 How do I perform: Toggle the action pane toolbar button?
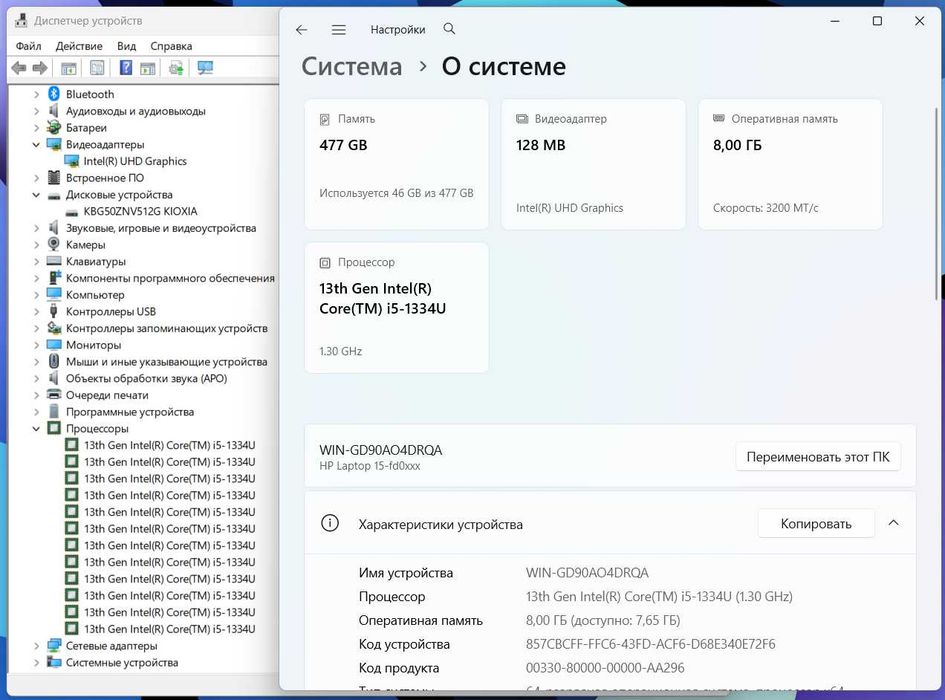point(148,68)
